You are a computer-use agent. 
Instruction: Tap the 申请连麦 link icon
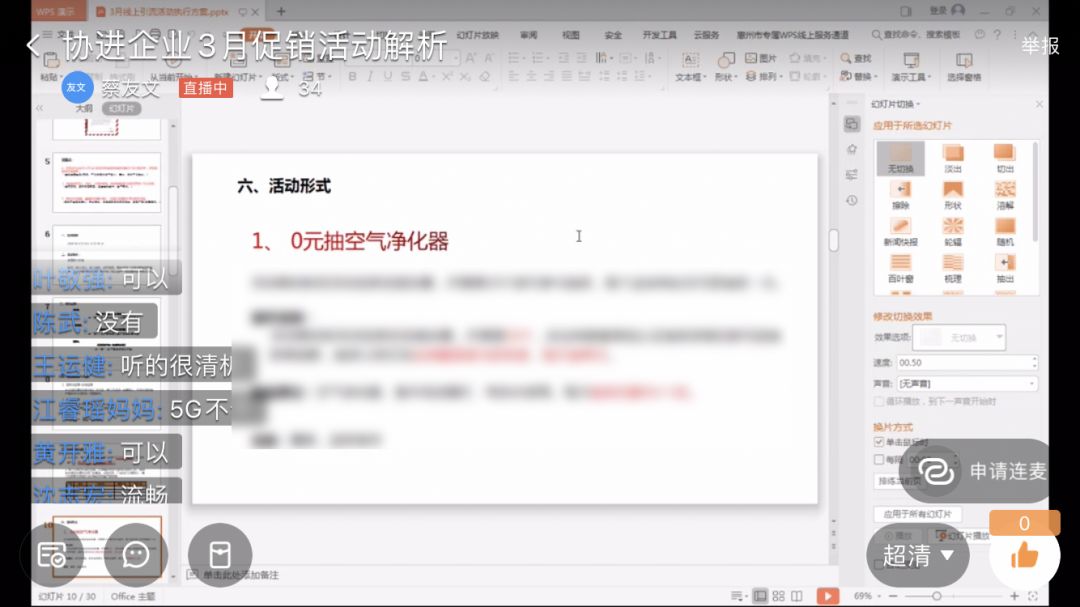click(x=935, y=471)
